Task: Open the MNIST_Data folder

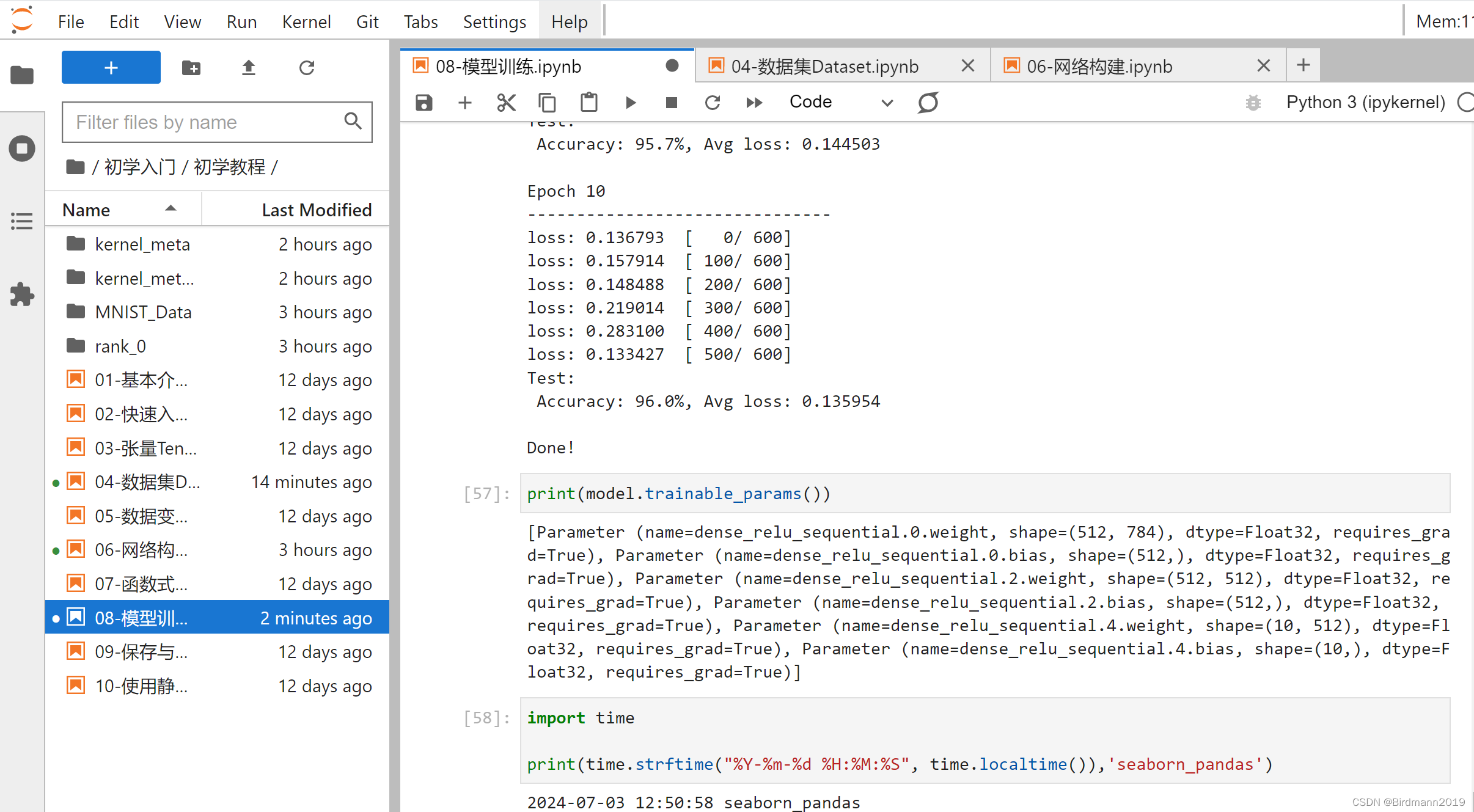Action: click(144, 312)
